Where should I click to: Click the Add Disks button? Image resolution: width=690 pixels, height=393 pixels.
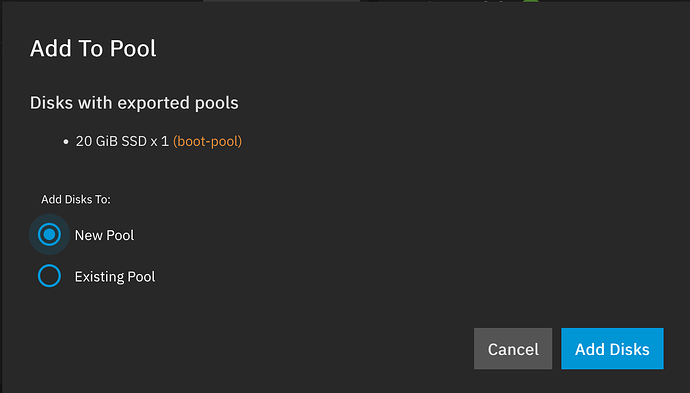click(612, 349)
